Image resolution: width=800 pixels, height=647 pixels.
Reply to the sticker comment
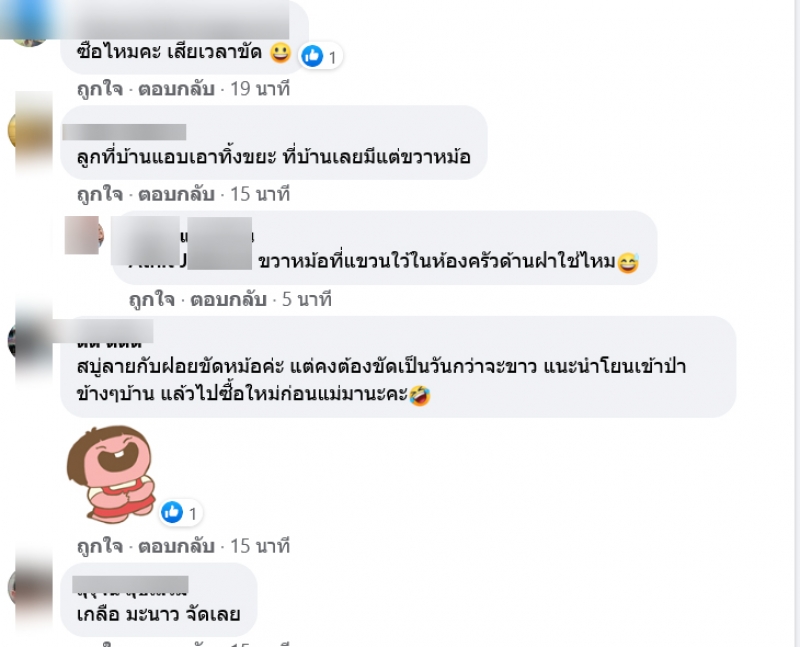(176, 546)
